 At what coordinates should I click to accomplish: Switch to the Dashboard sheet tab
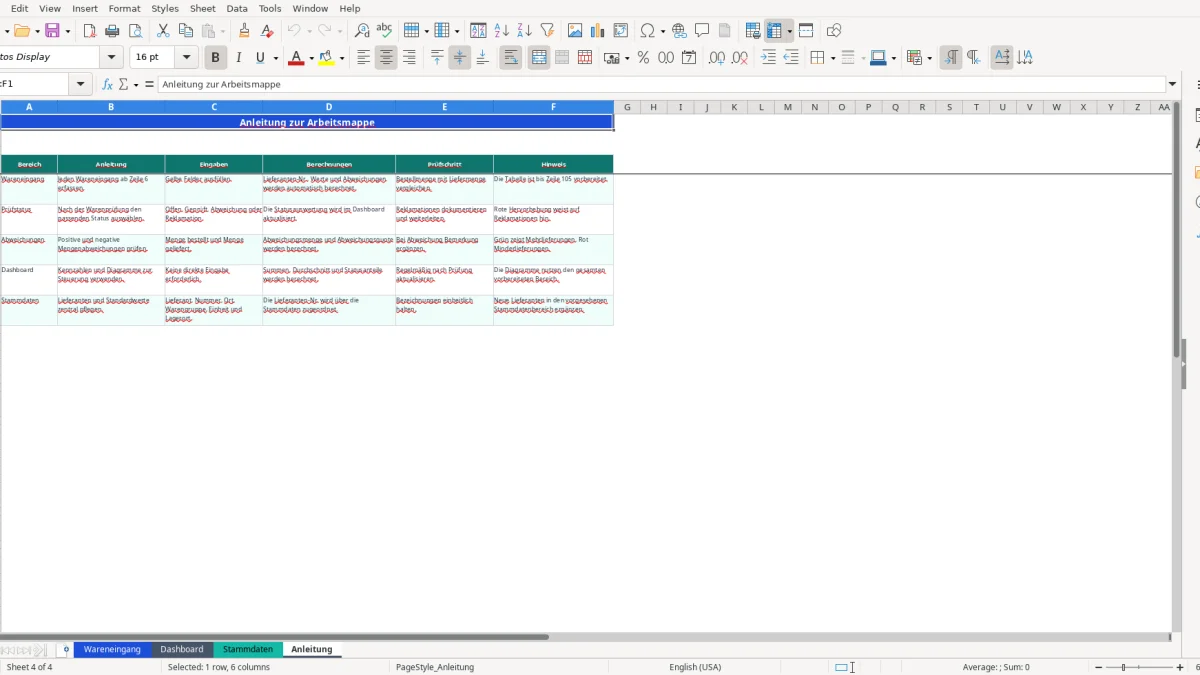182,649
